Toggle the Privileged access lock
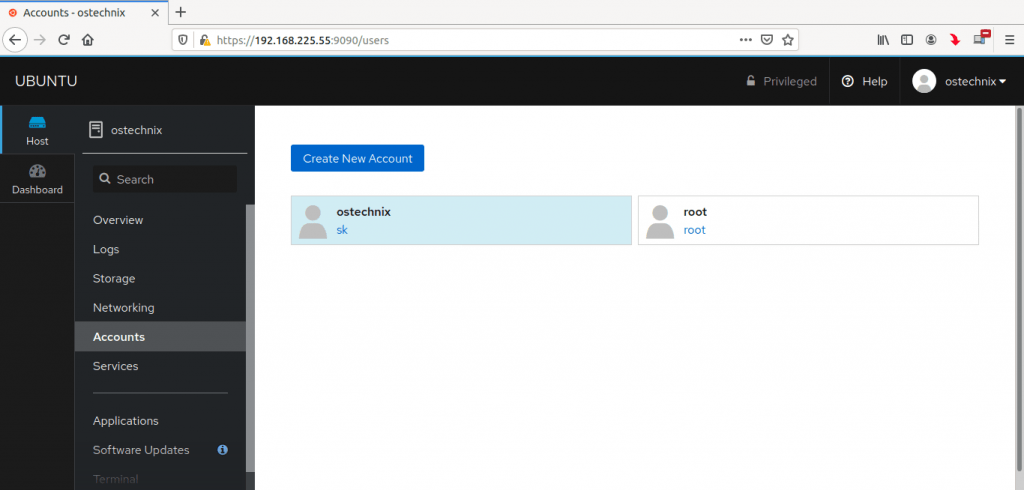Screen dimensions: 1024x490 [781, 81]
